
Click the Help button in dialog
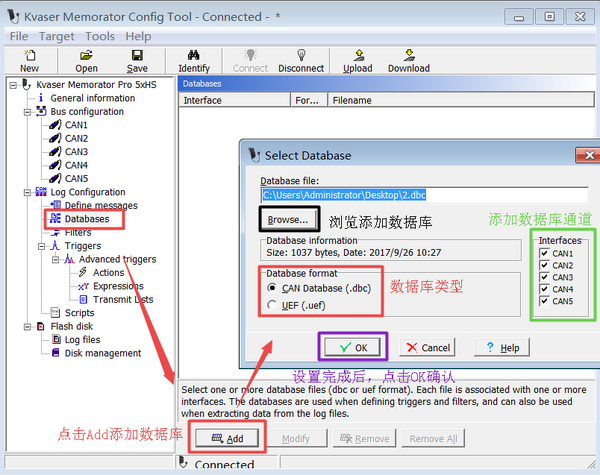point(502,348)
